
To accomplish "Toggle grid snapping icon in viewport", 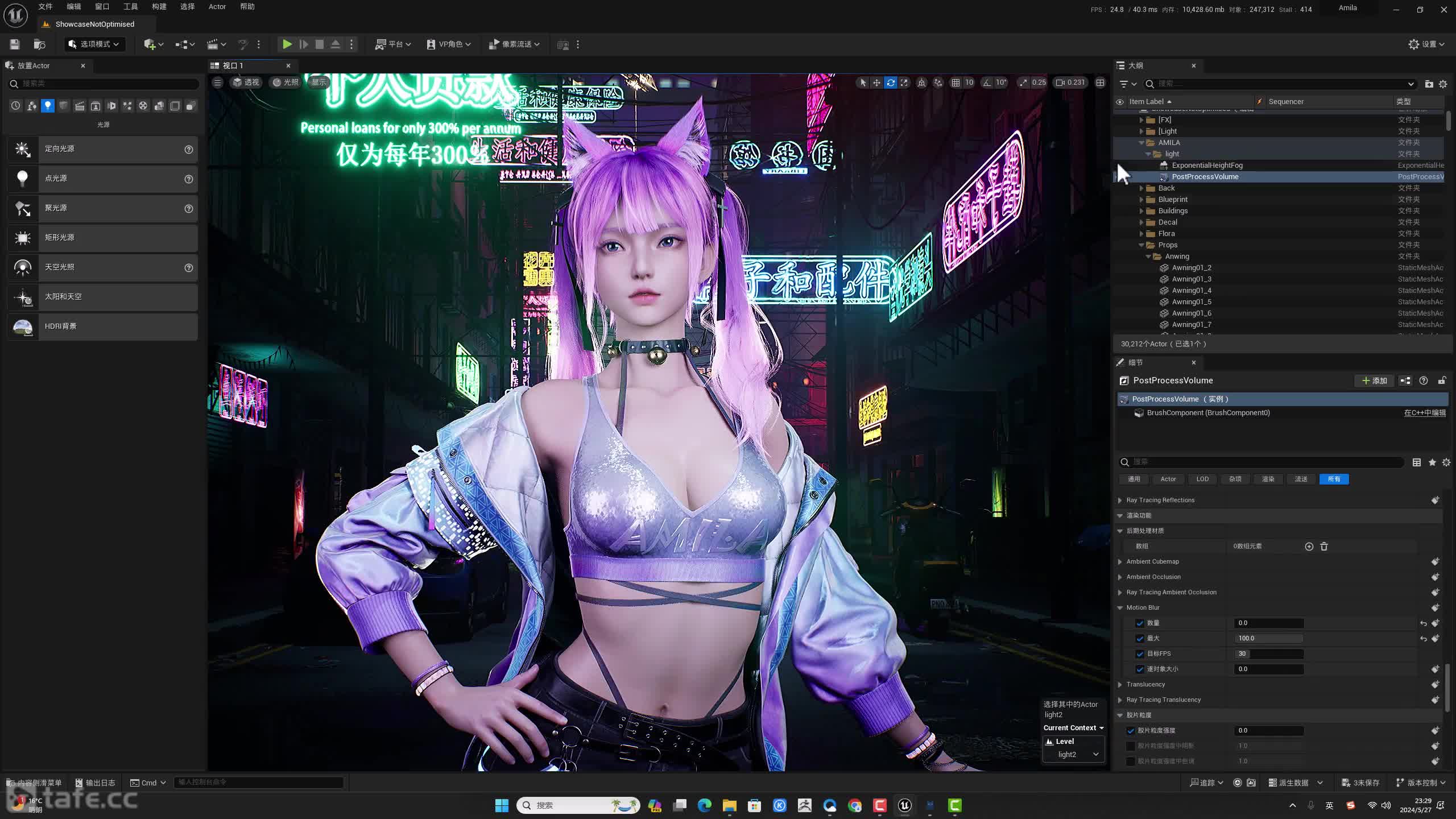I will pos(955,83).
